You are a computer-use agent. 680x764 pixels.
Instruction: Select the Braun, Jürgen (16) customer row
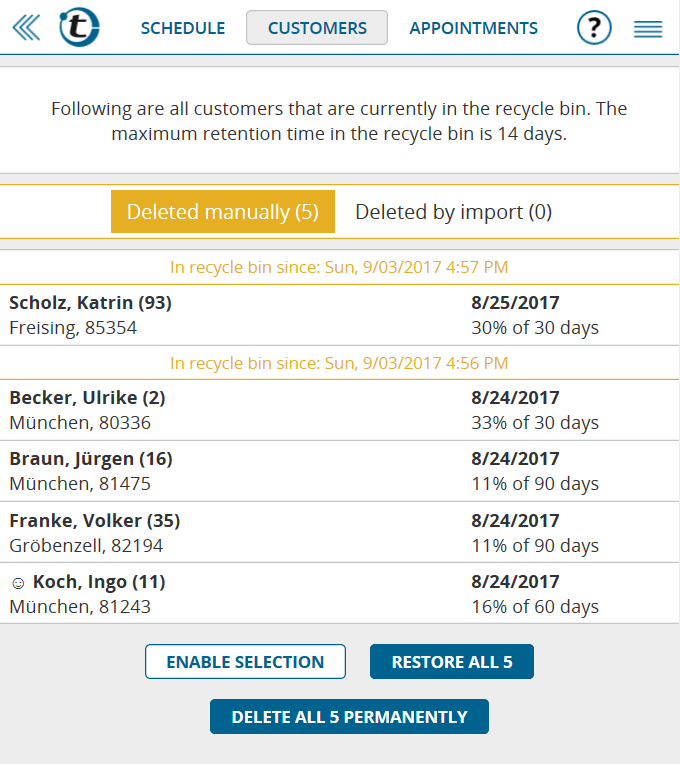339,471
